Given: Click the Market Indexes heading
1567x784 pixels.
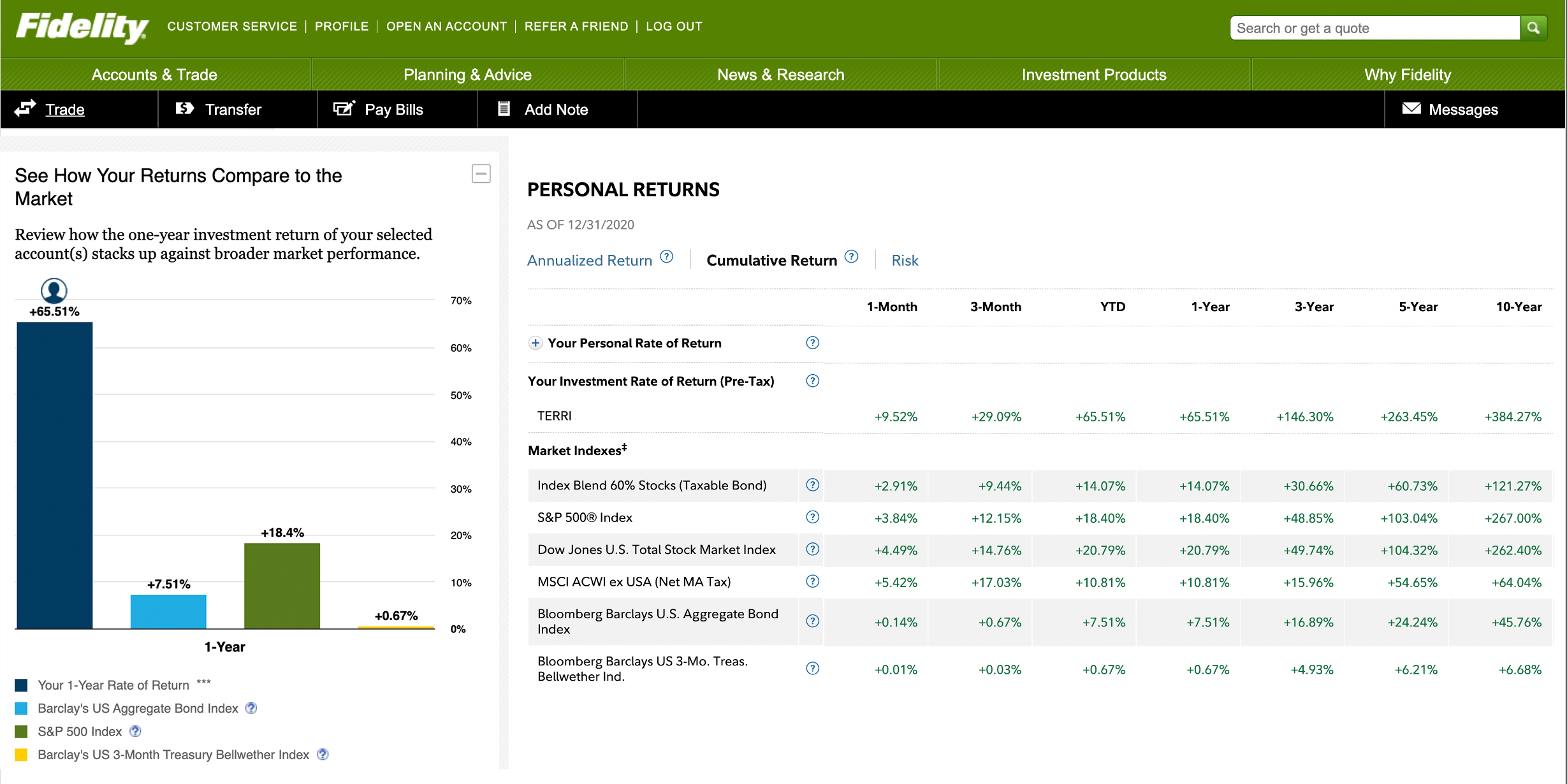Looking at the screenshot, I should pyautogui.click(x=578, y=450).
